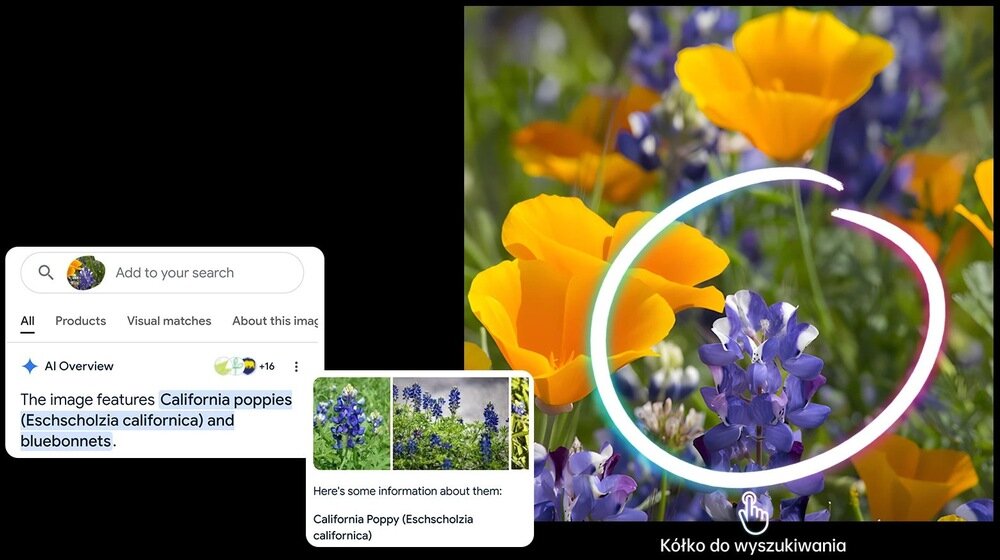Open the partially visible third thumbnail
Viewport: 1000px width, 560px height.
pos(520,423)
